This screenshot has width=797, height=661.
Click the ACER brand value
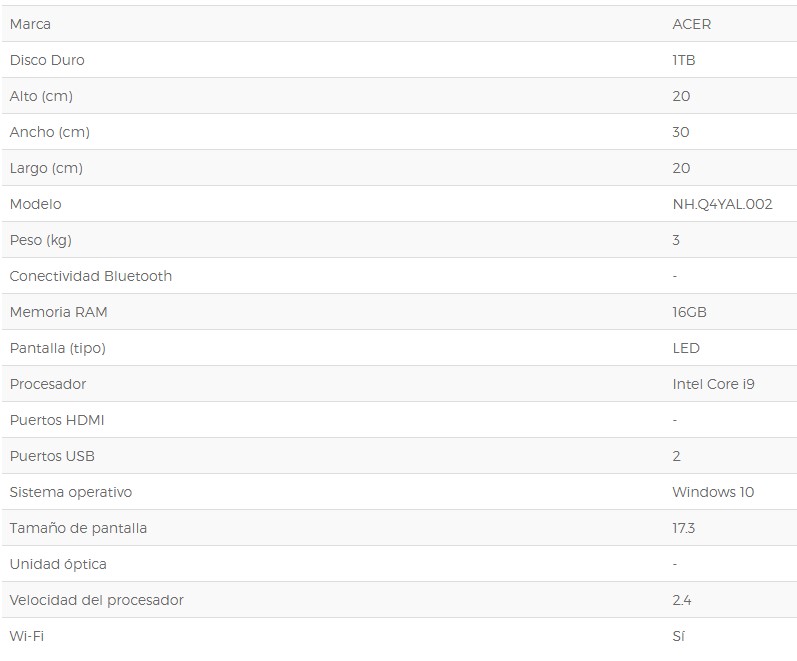click(x=691, y=24)
